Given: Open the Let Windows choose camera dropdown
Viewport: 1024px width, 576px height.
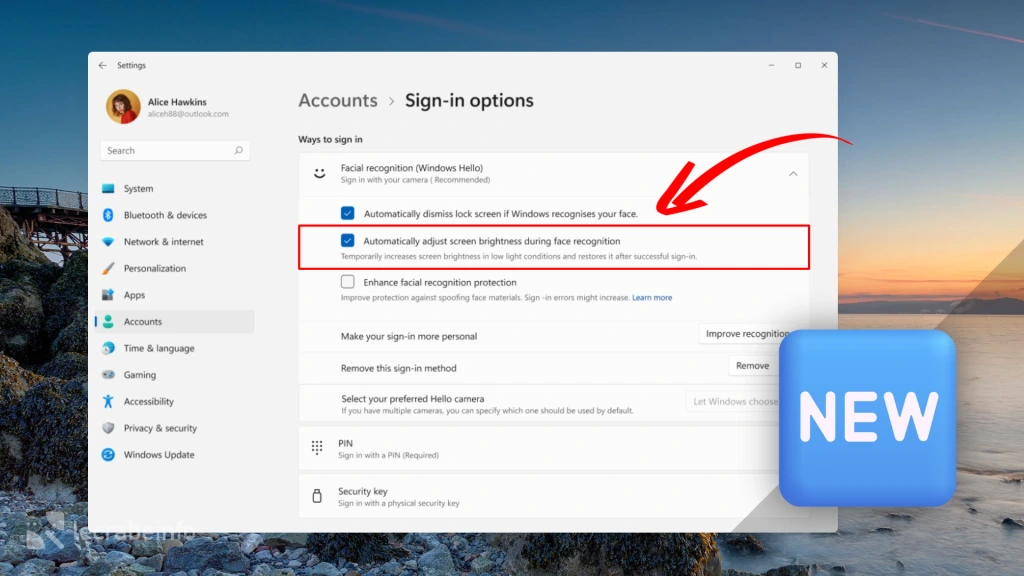Looking at the screenshot, I should tap(734, 402).
